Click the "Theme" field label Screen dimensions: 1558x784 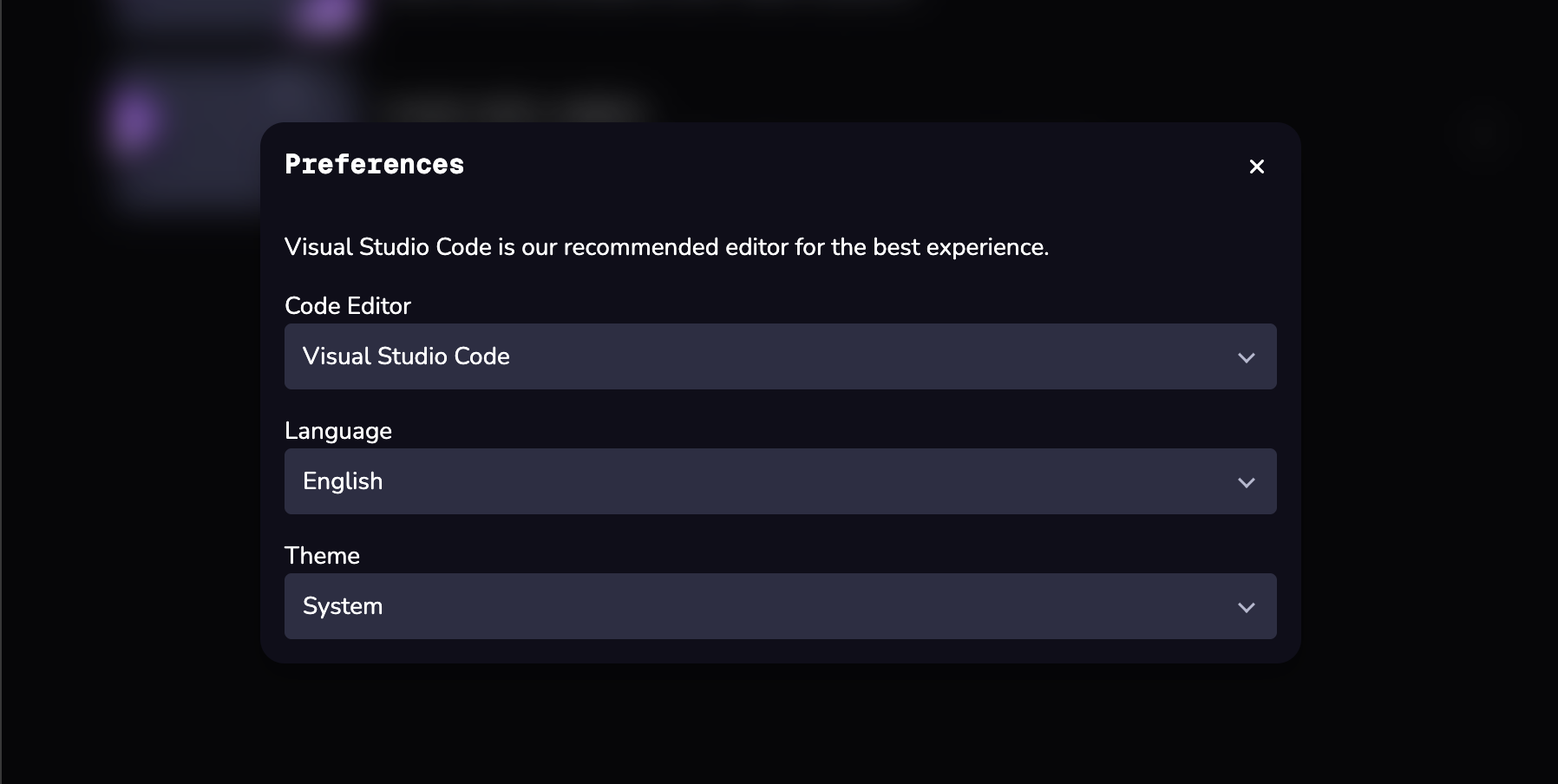(x=322, y=556)
